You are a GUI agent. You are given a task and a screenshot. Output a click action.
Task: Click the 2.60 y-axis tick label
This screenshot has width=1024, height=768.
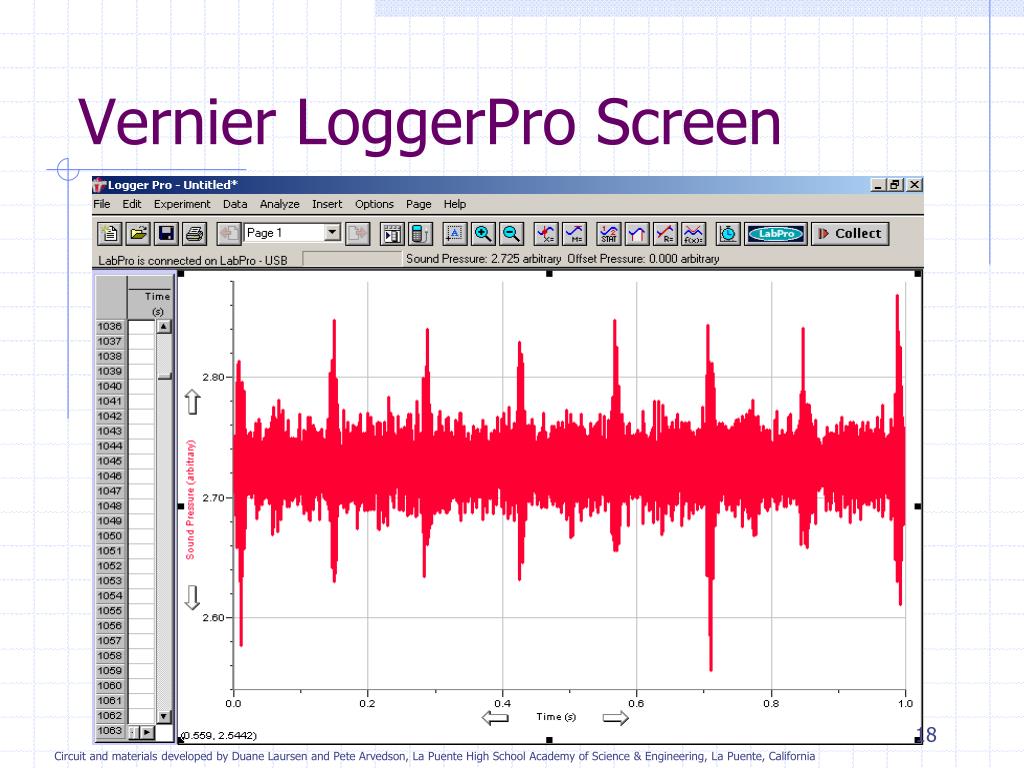coord(213,617)
